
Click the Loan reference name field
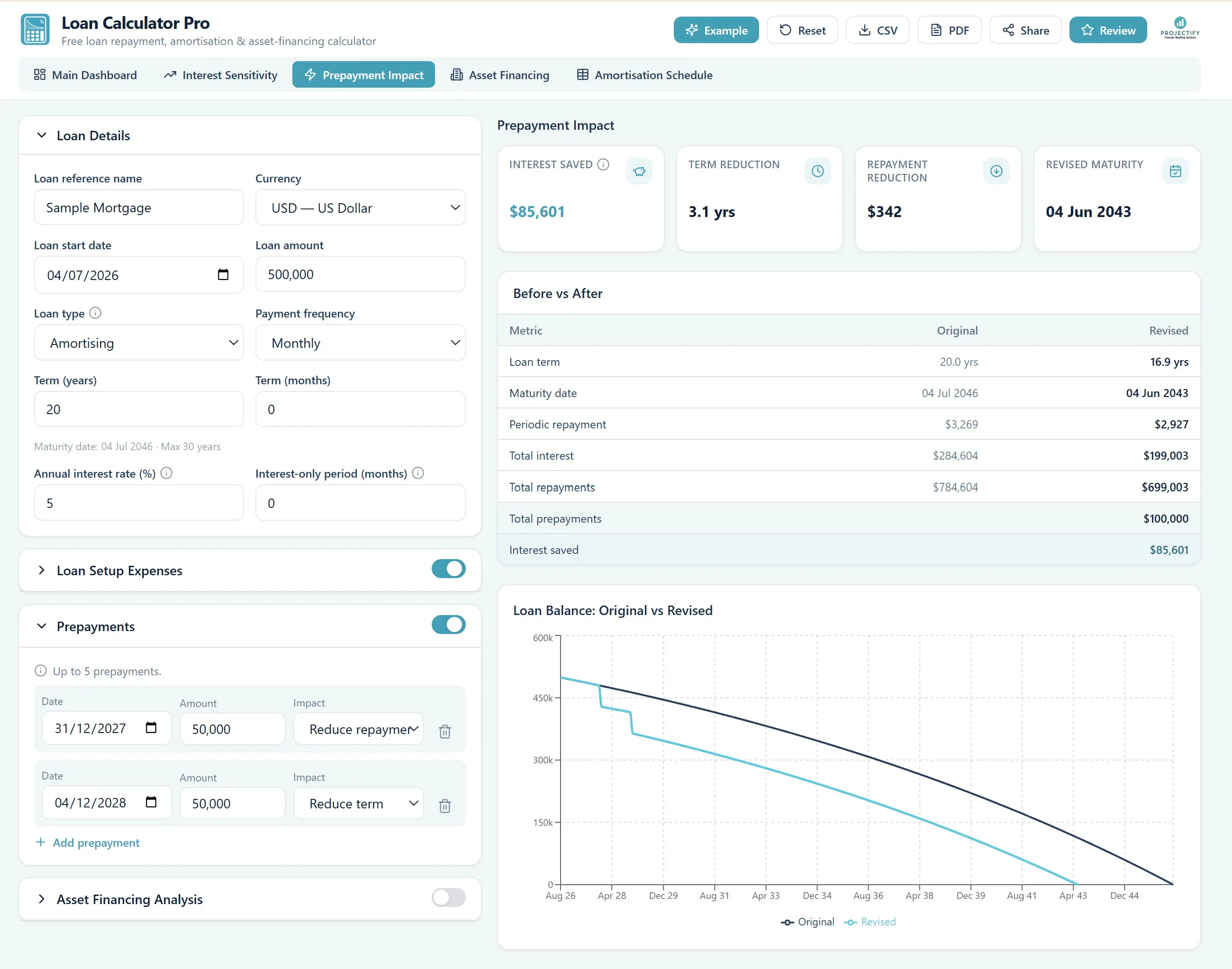pyautogui.click(x=139, y=208)
